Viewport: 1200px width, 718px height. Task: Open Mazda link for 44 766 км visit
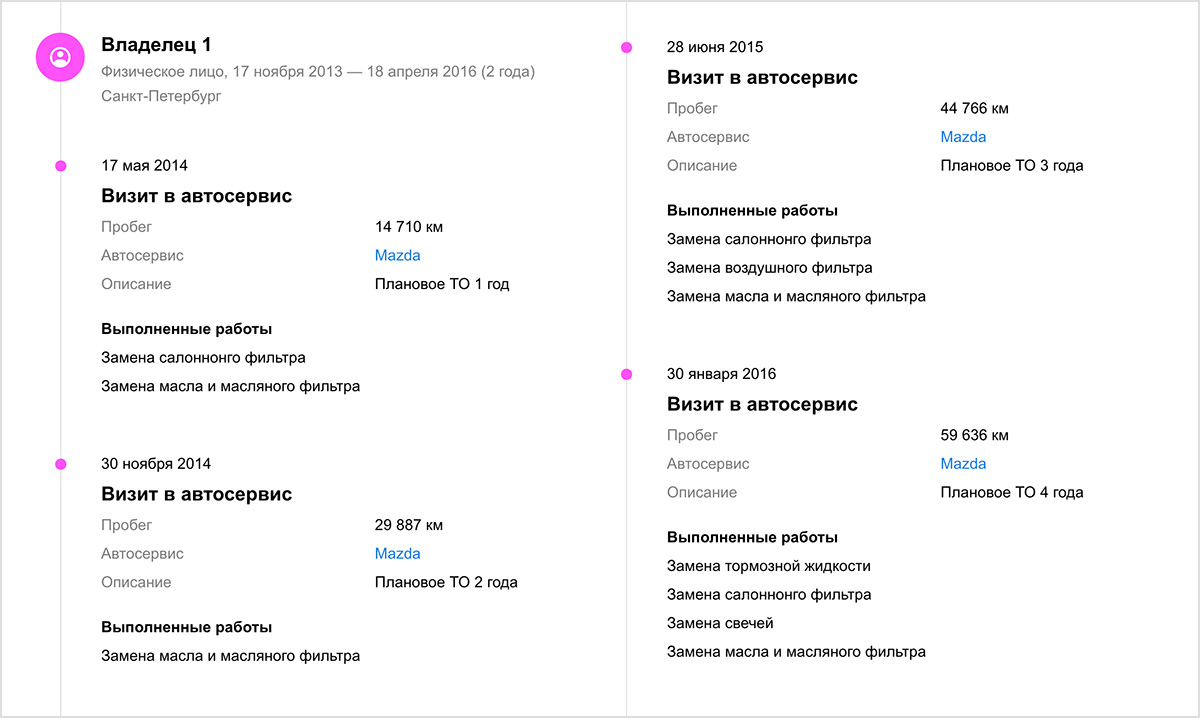[x=963, y=137]
